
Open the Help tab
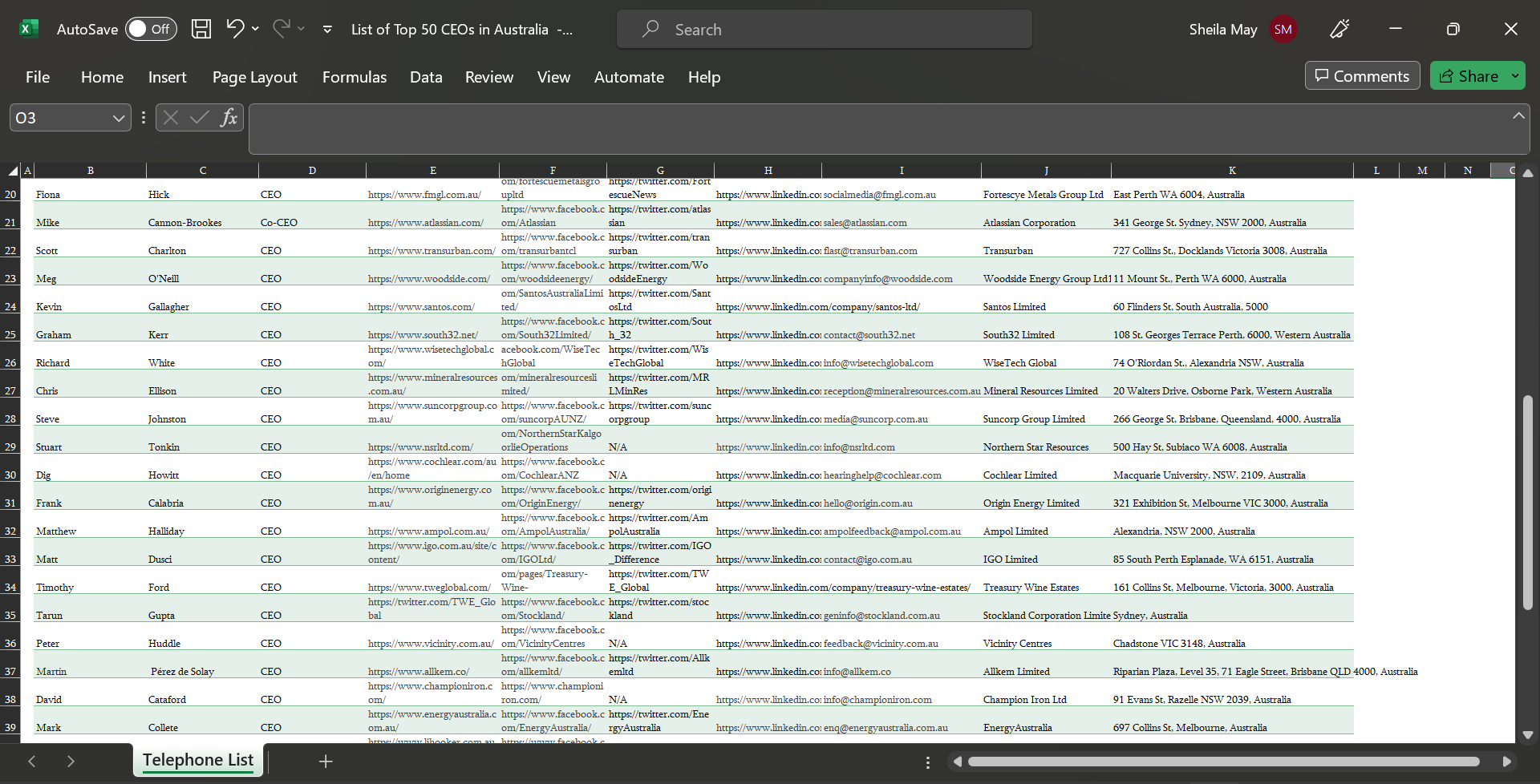(704, 77)
